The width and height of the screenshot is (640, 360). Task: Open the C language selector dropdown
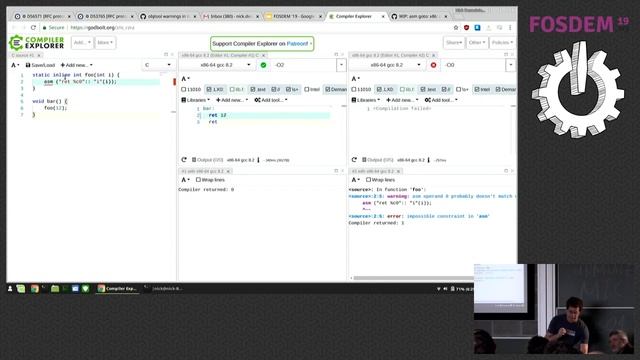(158, 65)
